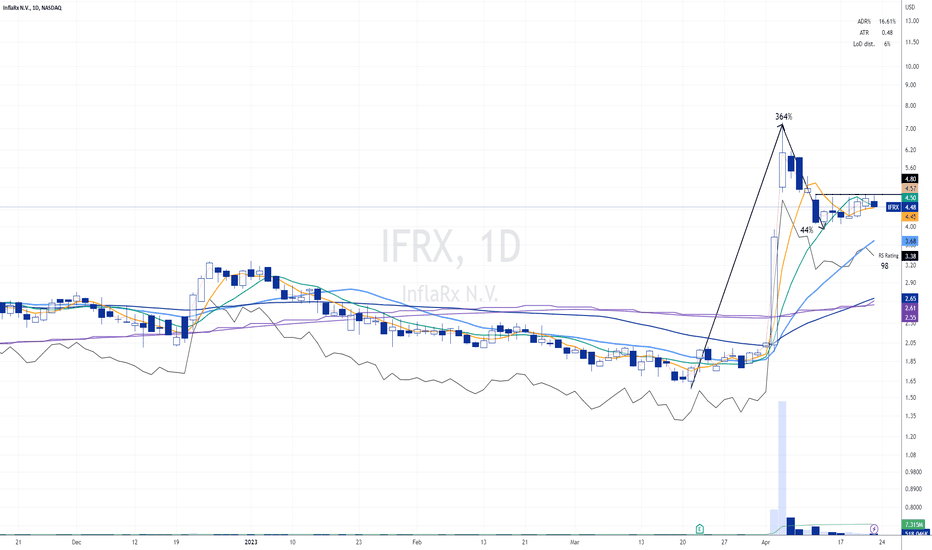Click the 1.50 price axis tick
Viewport: 932px width, 550px height.
(910, 398)
